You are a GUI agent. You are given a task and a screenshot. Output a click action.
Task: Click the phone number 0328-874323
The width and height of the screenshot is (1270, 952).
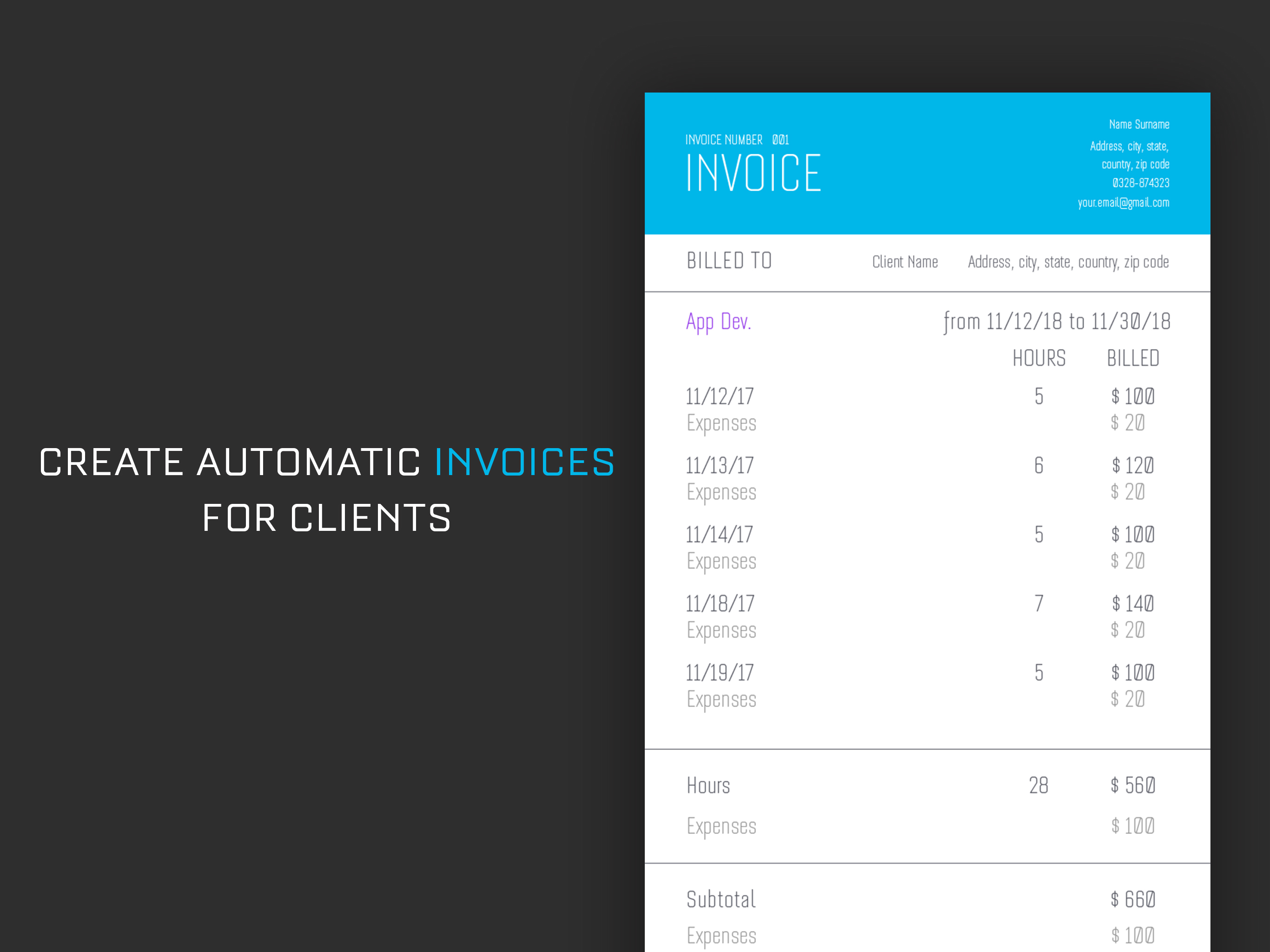tap(1141, 183)
